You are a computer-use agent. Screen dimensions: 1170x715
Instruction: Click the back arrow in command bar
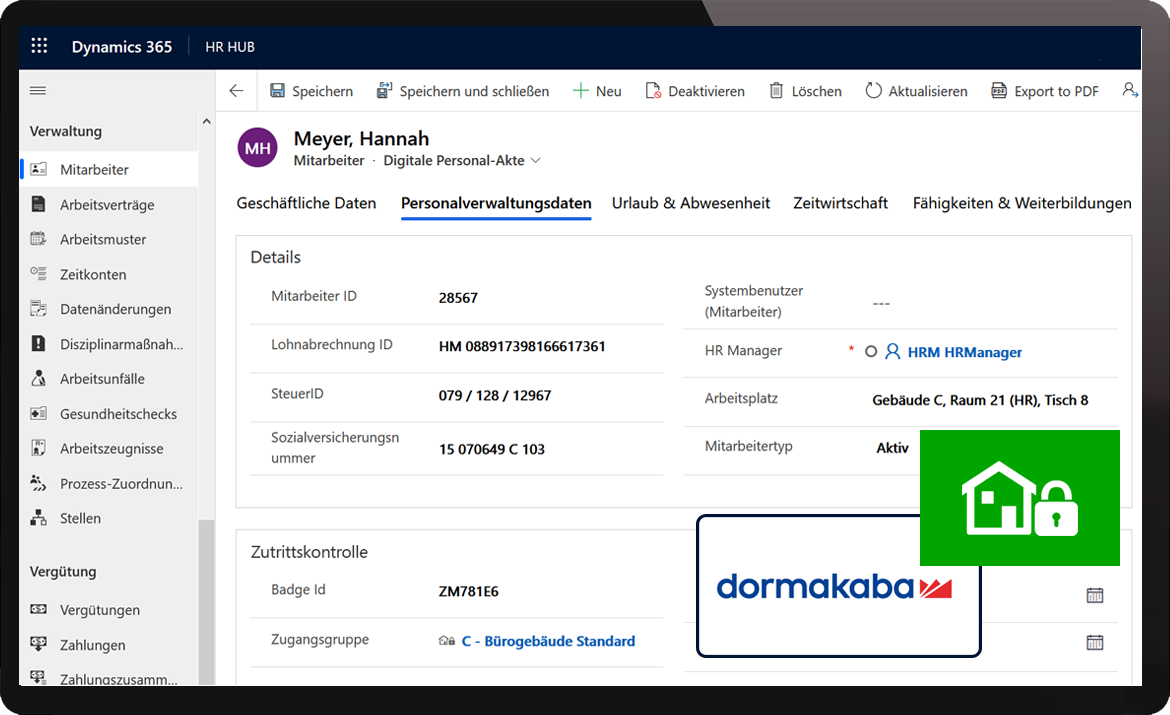pyautogui.click(x=236, y=91)
